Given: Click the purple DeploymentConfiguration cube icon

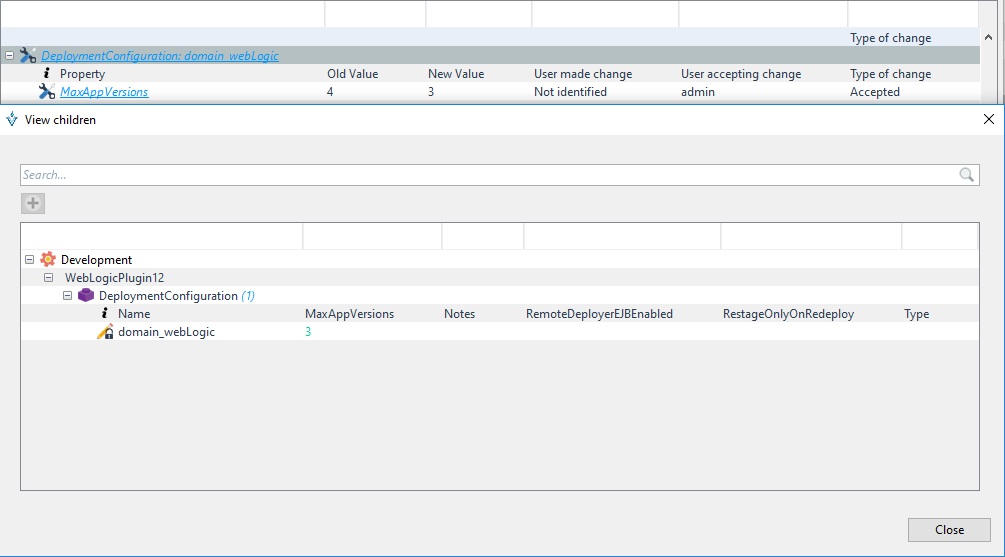Looking at the screenshot, I should click(x=86, y=296).
